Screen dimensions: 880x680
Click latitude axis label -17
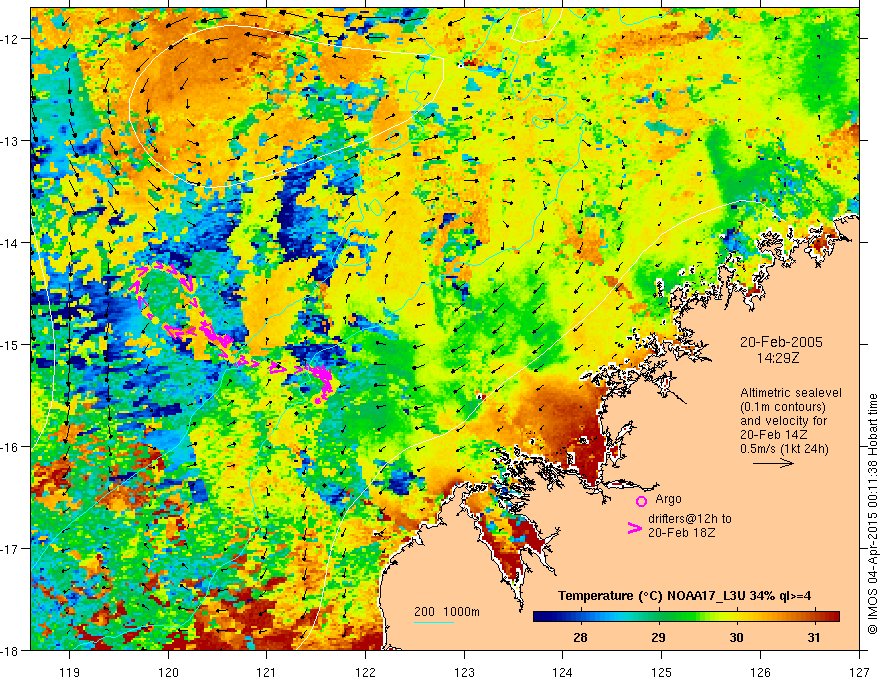point(10,548)
